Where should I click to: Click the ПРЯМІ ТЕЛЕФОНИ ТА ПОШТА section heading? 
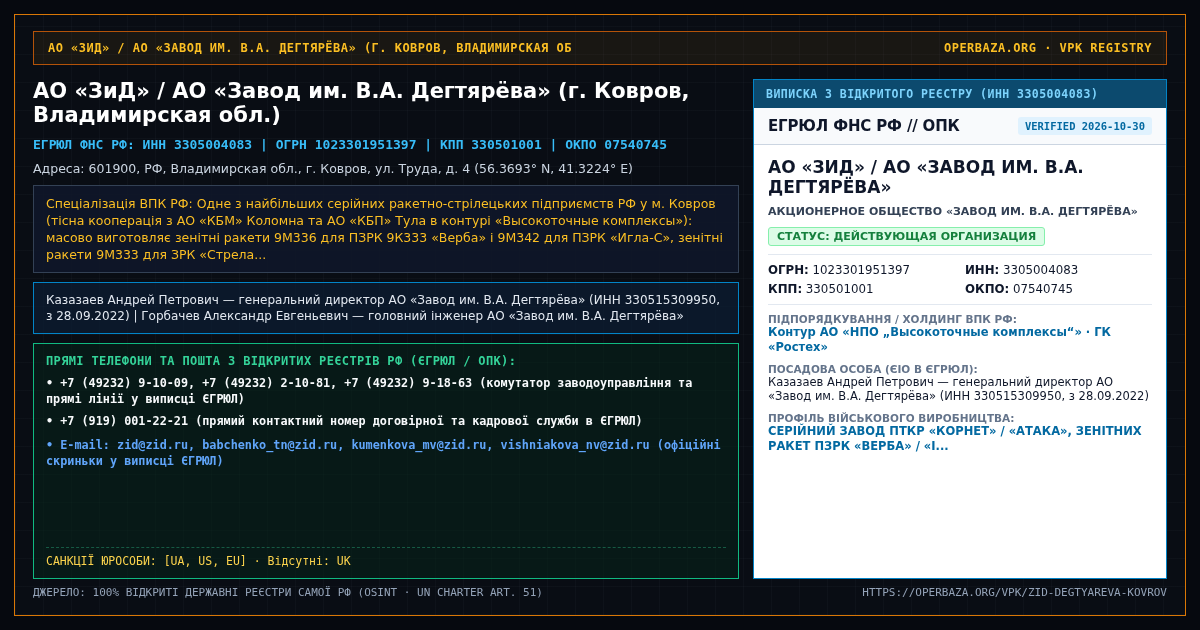click(x=281, y=361)
